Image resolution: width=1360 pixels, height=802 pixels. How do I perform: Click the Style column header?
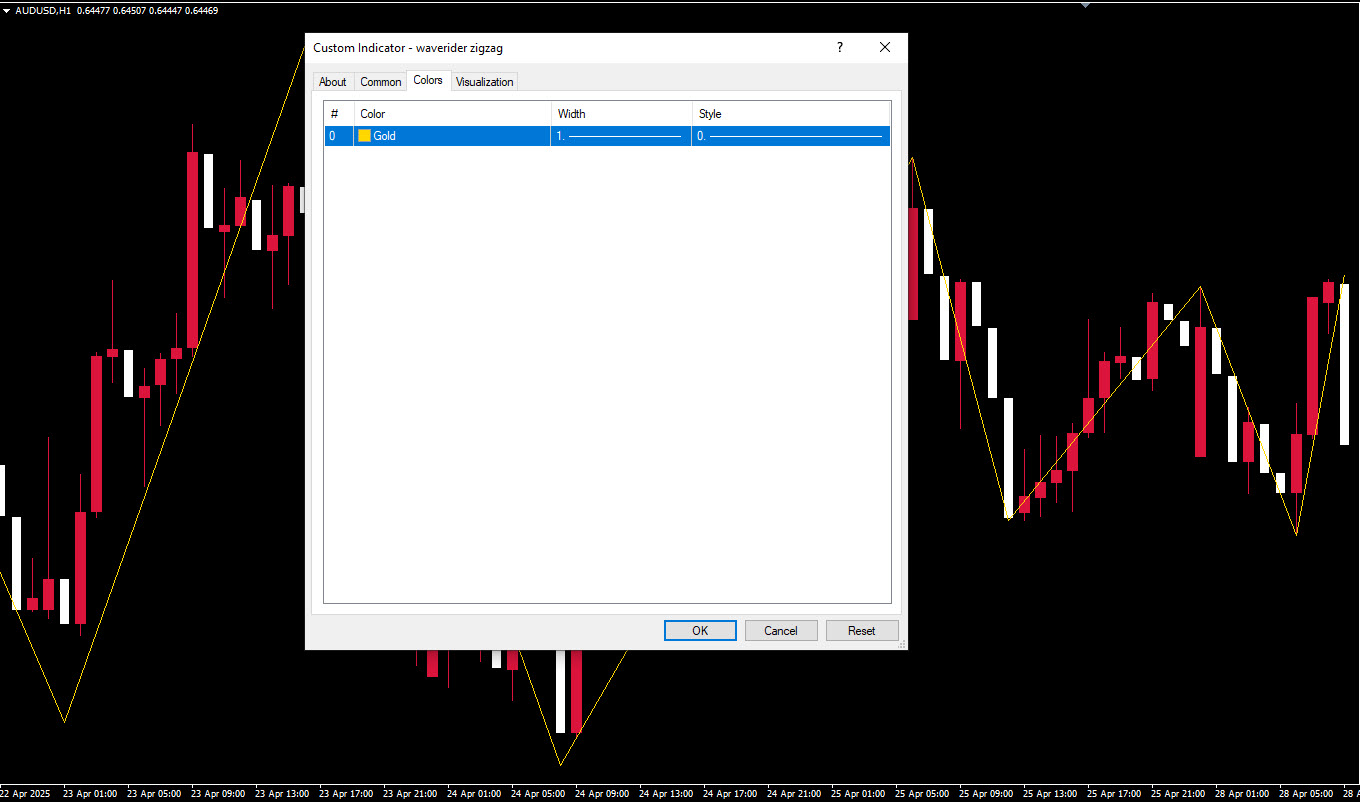791,114
